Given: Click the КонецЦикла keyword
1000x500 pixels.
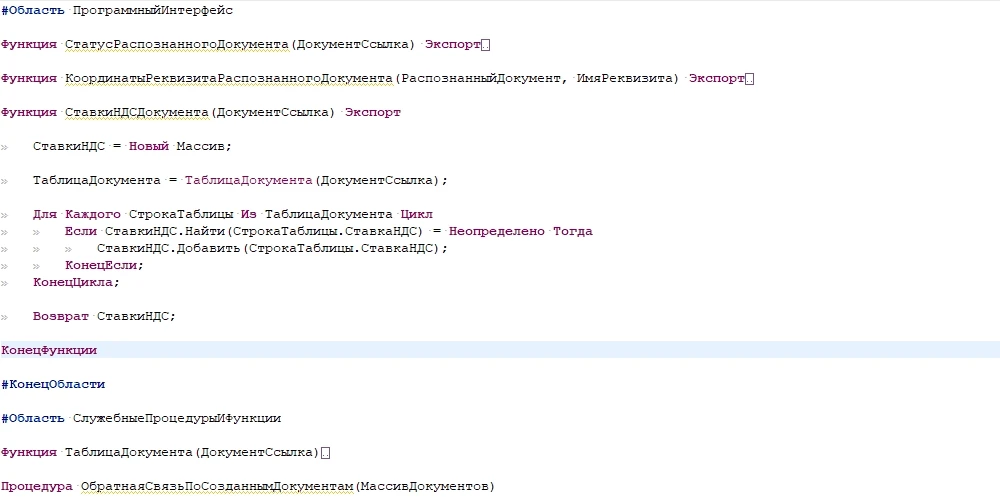Looking at the screenshot, I should click(x=73, y=282).
